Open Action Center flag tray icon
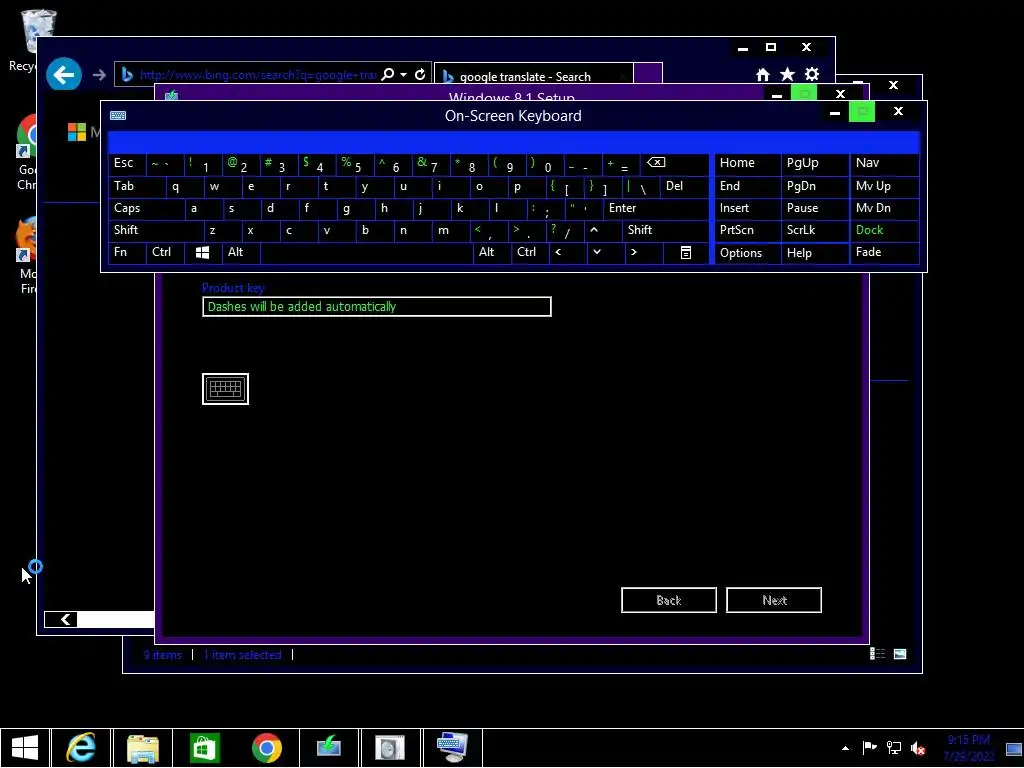Screen dimensions: 1024x768 [869, 748]
